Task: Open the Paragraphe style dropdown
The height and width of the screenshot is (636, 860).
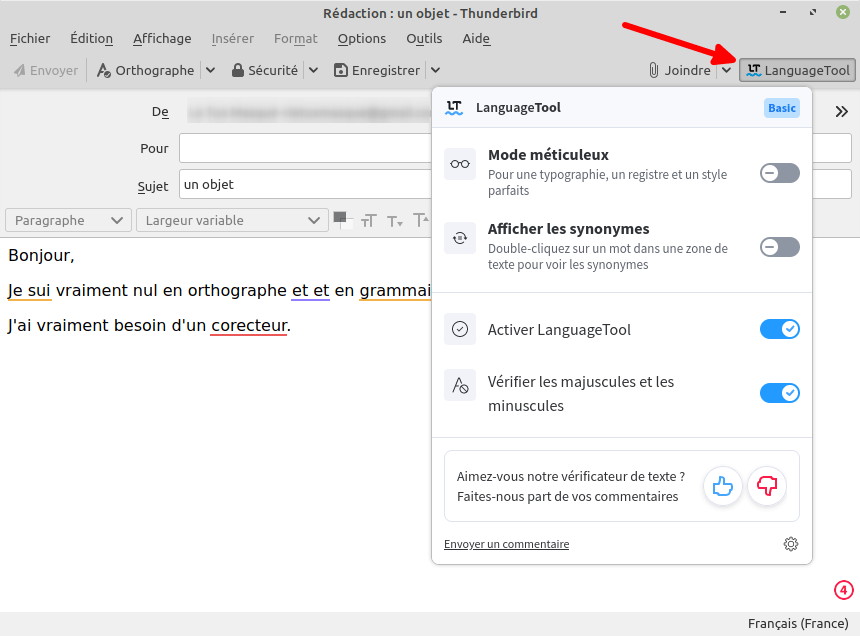Action: (x=68, y=220)
